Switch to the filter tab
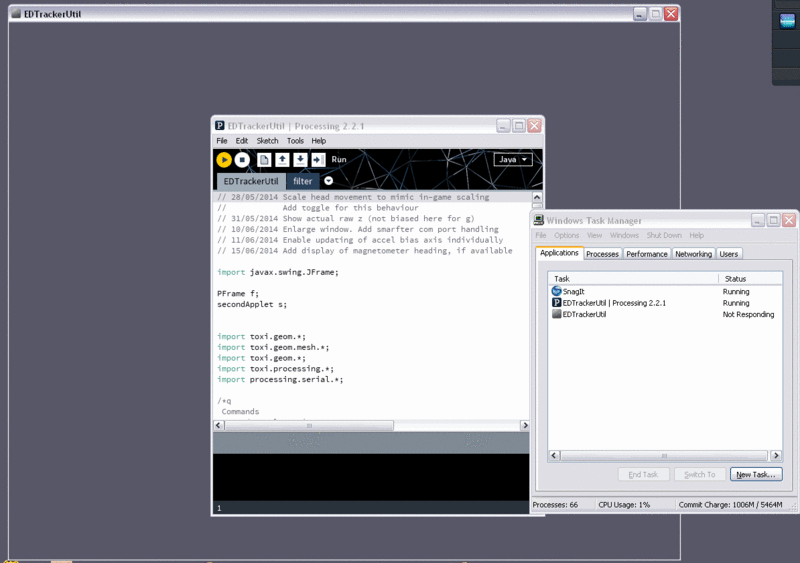Image resolution: width=800 pixels, height=563 pixels. pos(303,181)
